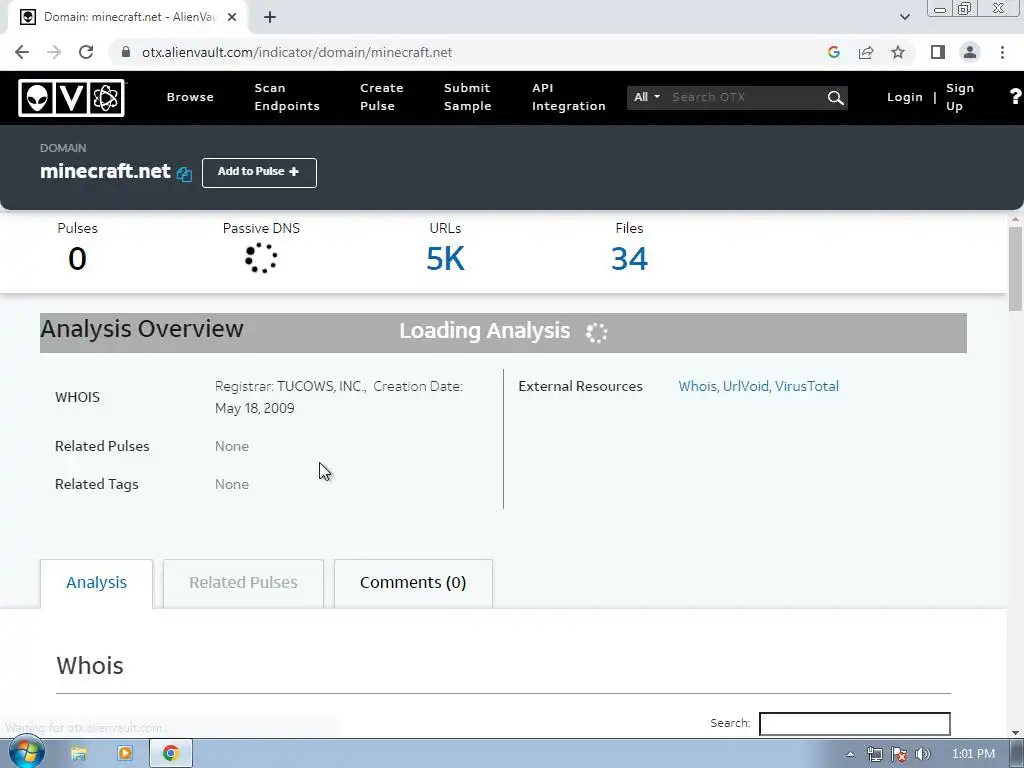Click the Sign Up link
1024x768 pixels.
point(959,97)
